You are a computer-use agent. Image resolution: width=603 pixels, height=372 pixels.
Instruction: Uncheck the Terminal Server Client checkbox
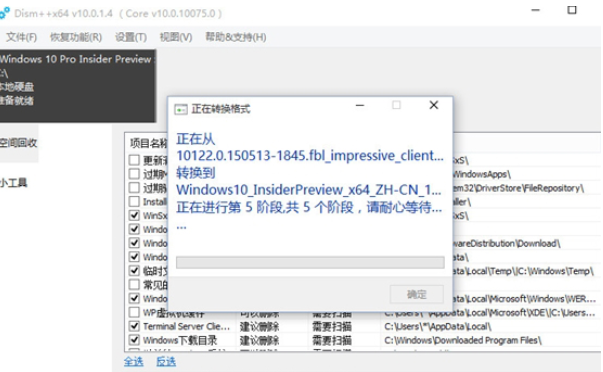click(x=134, y=326)
